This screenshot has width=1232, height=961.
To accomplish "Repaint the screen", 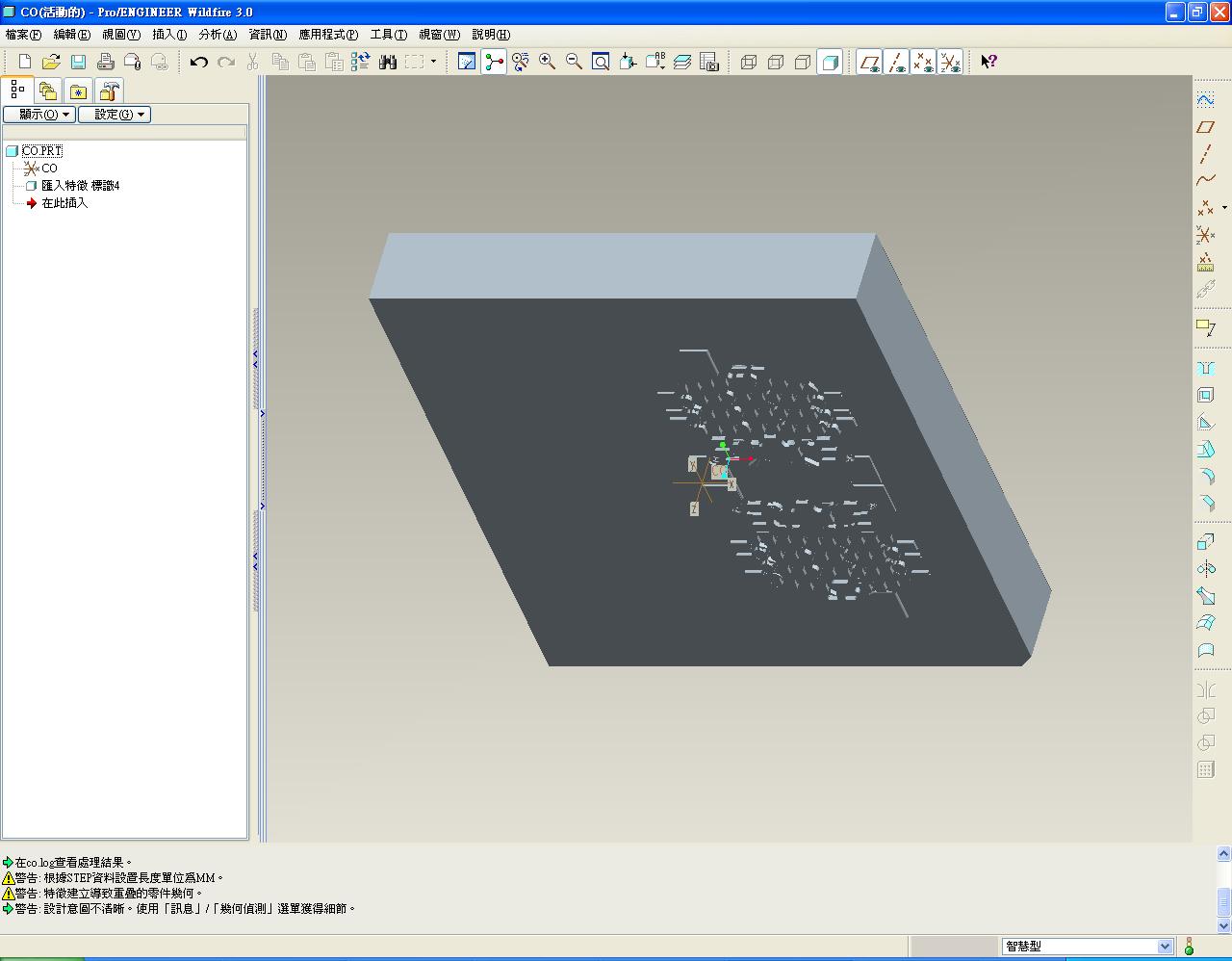I will coord(467,62).
